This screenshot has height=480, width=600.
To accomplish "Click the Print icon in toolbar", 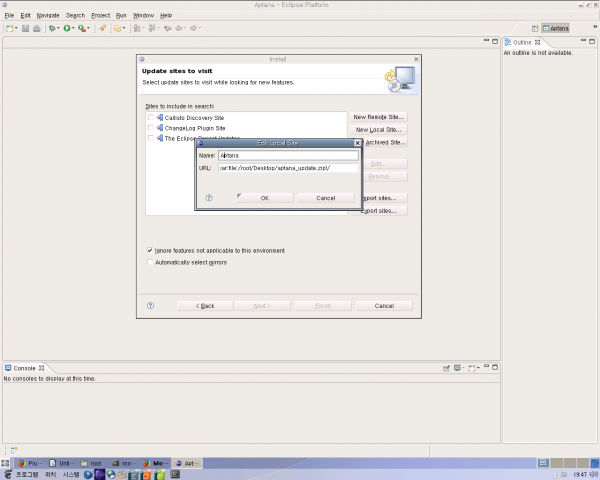I will coord(37,28).
